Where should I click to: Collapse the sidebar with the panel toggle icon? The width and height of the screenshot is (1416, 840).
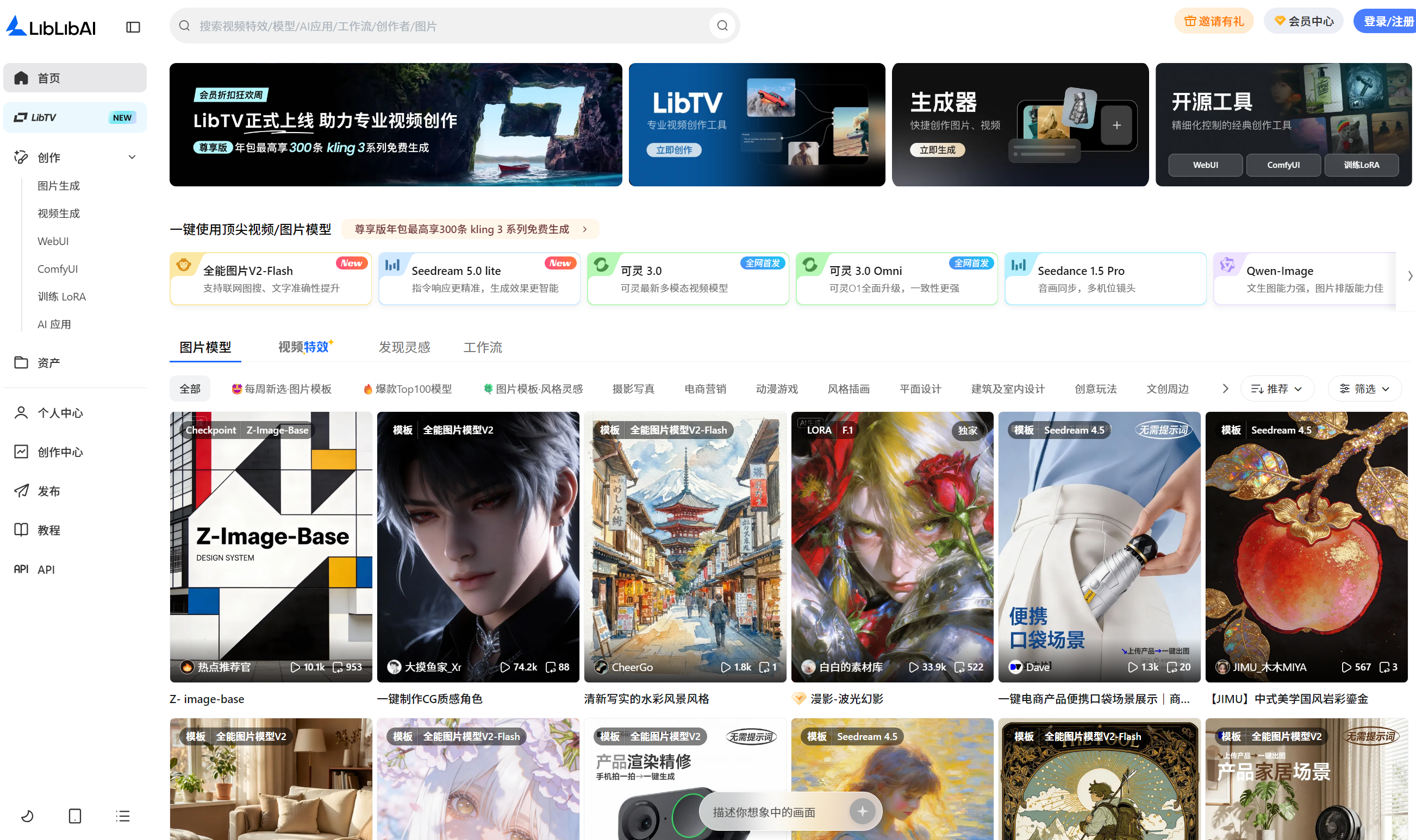133,26
